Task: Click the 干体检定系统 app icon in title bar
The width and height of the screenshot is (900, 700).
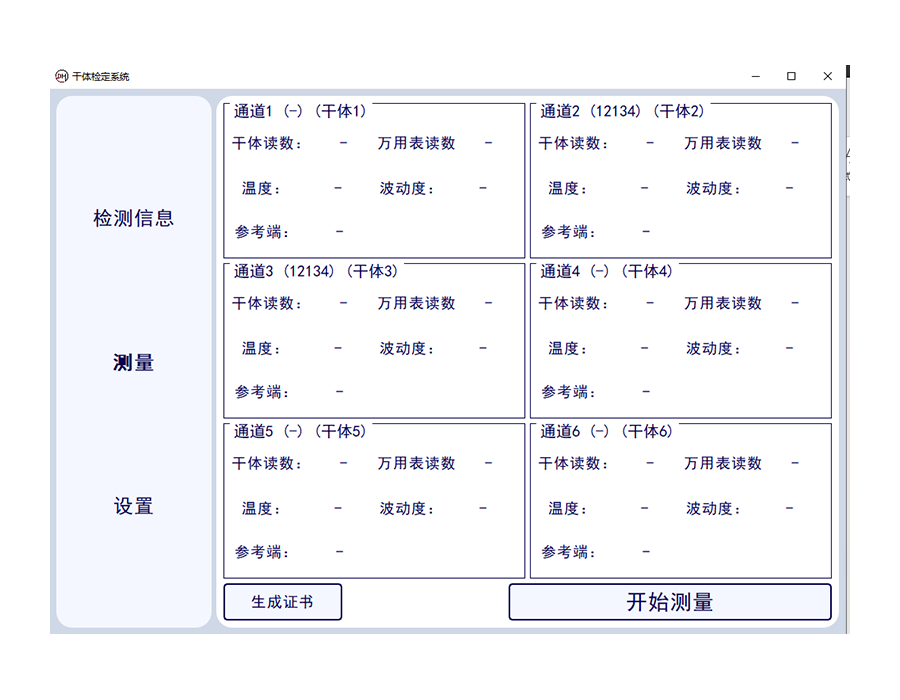Action: 61,76
